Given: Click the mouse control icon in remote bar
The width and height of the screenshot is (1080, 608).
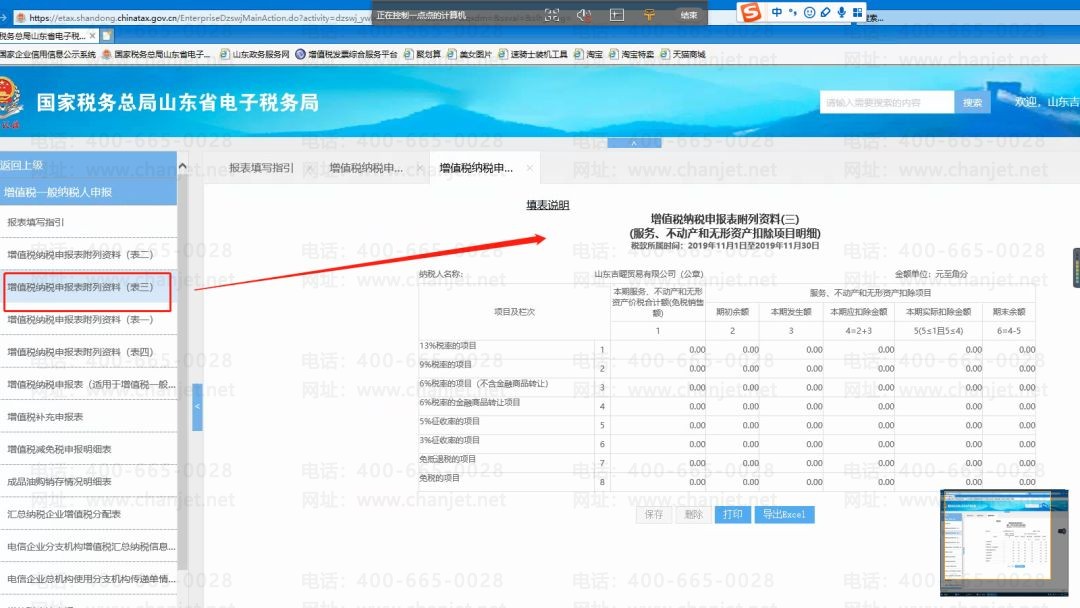Looking at the screenshot, I should (584, 14).
